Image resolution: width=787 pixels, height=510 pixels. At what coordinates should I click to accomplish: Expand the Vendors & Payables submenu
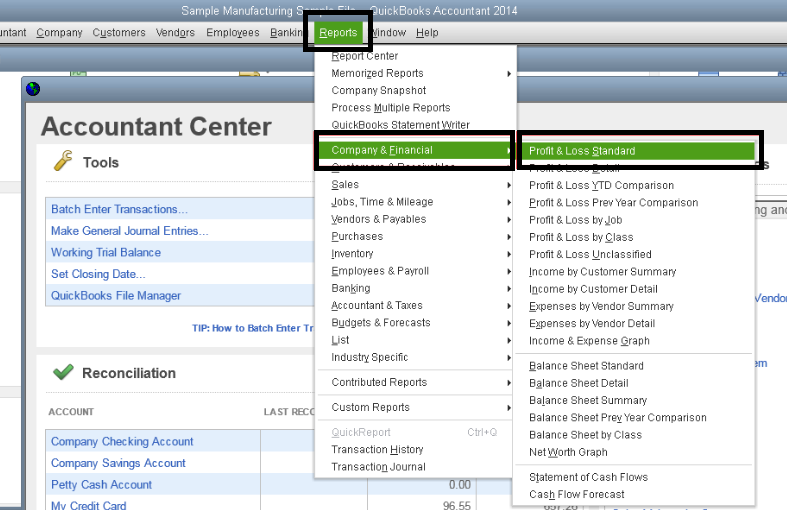[415, 219]
